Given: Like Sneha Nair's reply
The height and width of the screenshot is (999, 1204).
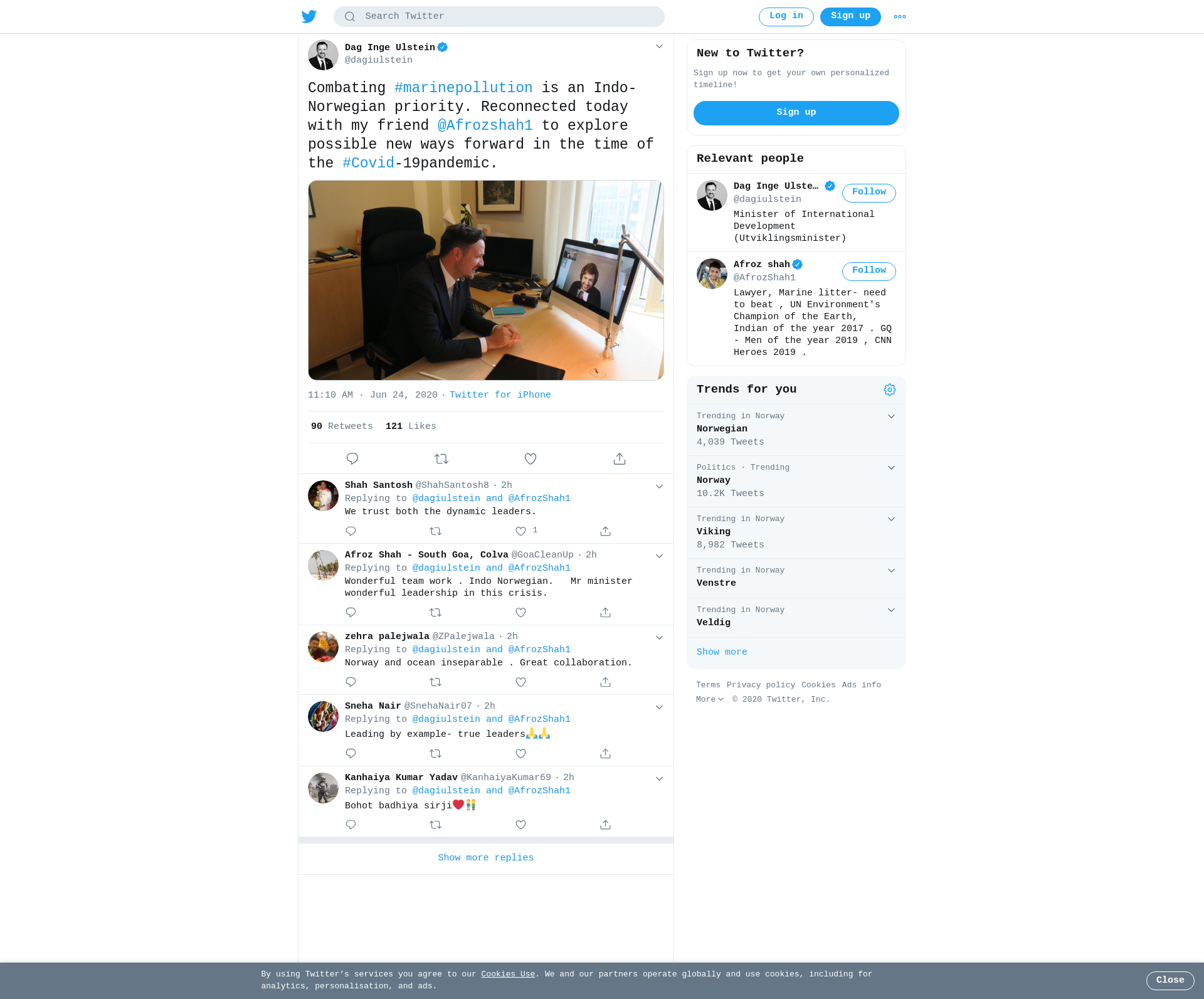Looking at the screenshot, I should [x=520, y=754].
